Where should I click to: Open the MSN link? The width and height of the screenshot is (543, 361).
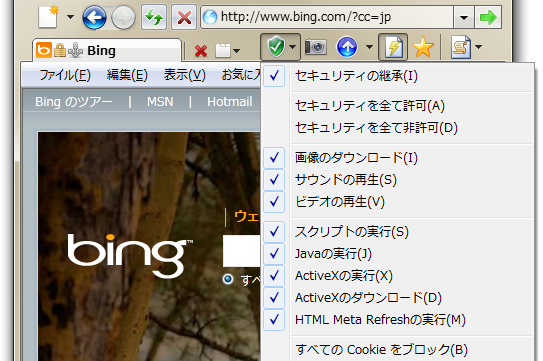coord(160,102)
